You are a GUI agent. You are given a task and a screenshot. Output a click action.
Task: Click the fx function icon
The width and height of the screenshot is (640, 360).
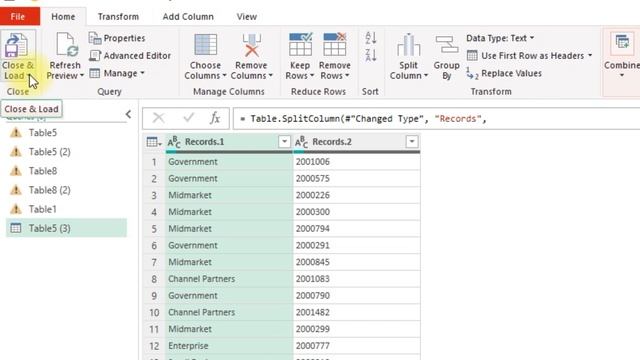point(215,118)
